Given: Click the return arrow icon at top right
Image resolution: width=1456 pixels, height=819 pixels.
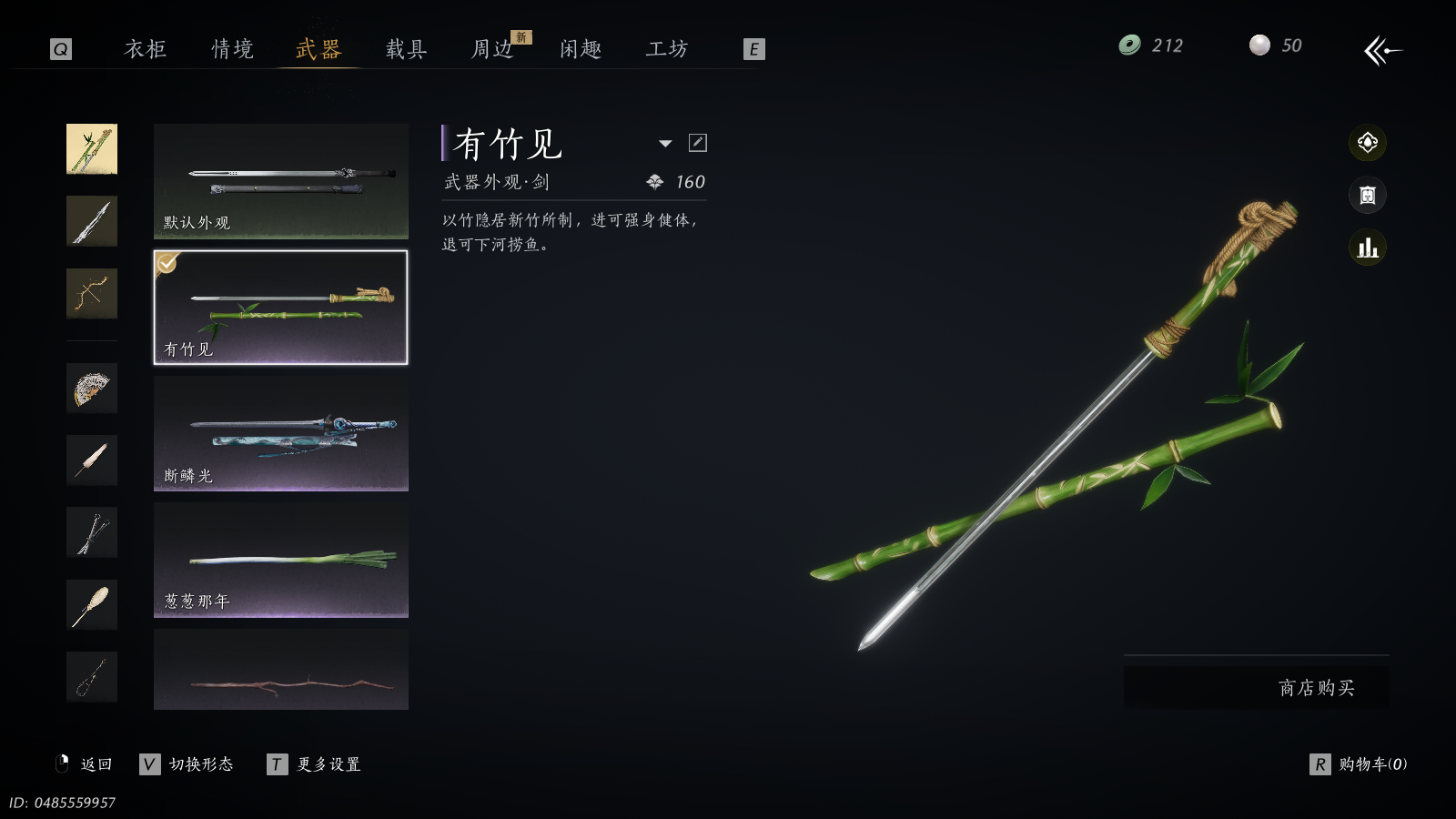Looking at the screenshot, I should [x=1383, y=50].
